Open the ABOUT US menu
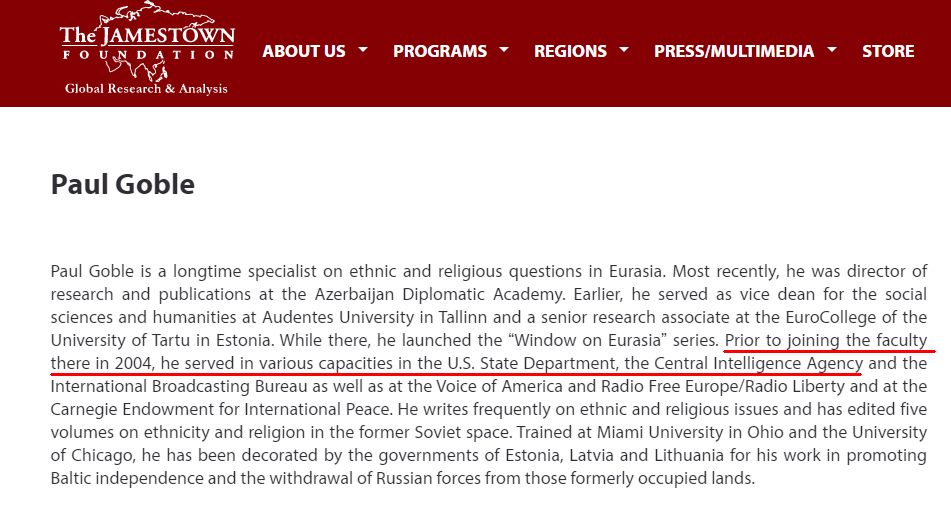This screenshot has height=532, width=951. tap(303, 51)
